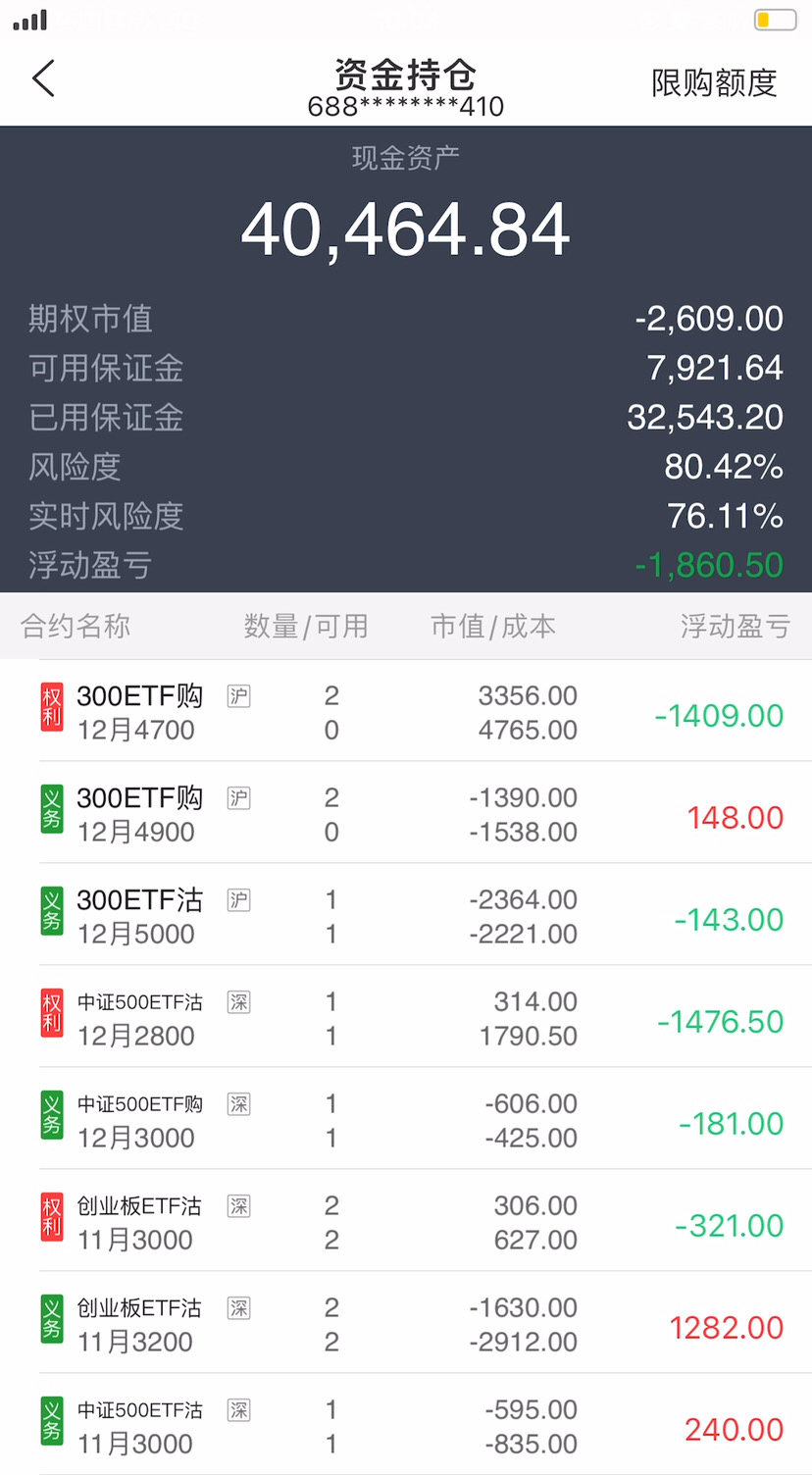Tap the red 权利 badge for 中证500ETF沽 12月2800

[52, 1014]
